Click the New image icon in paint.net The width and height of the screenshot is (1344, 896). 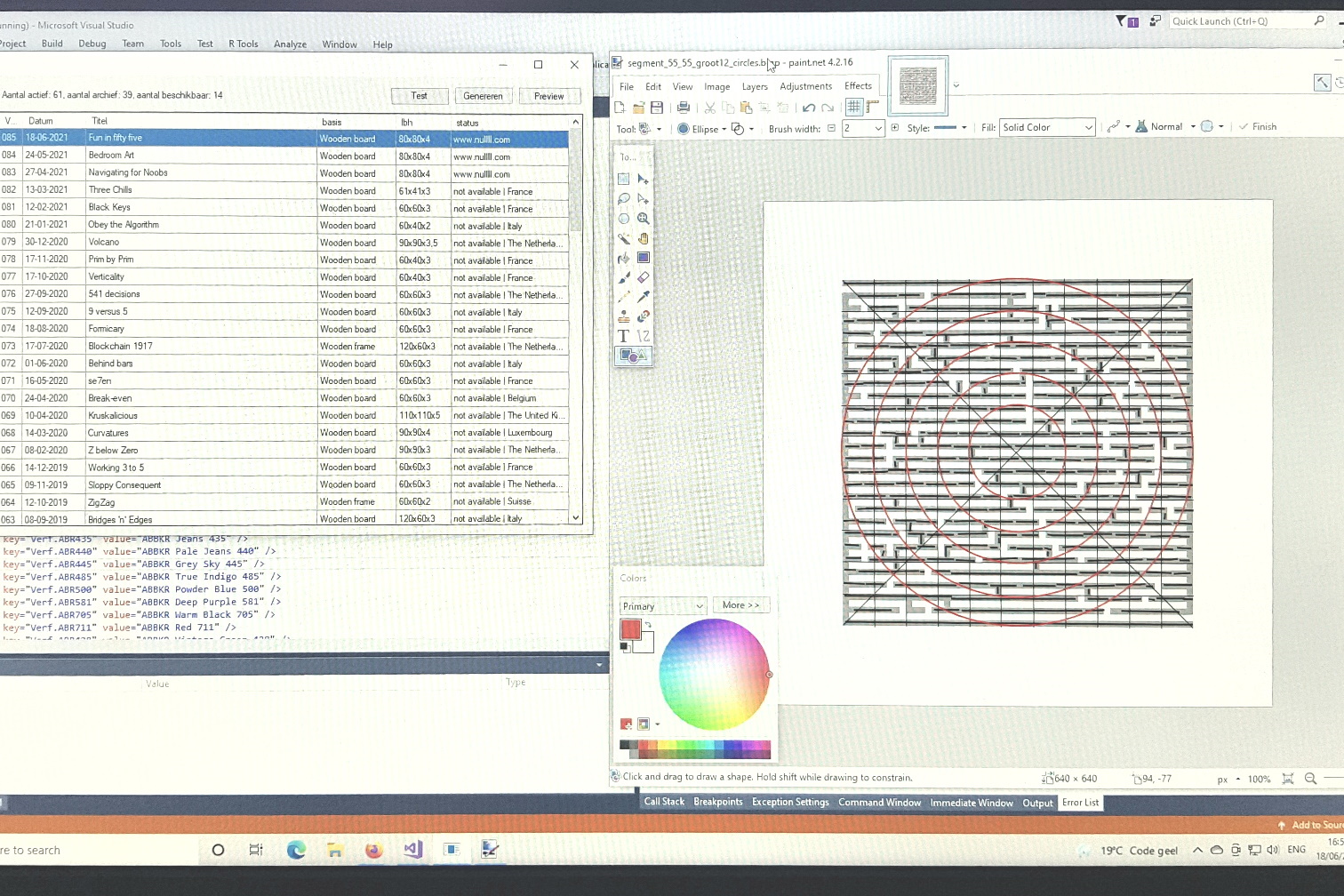pyautogui.click(x=620, y=108)
